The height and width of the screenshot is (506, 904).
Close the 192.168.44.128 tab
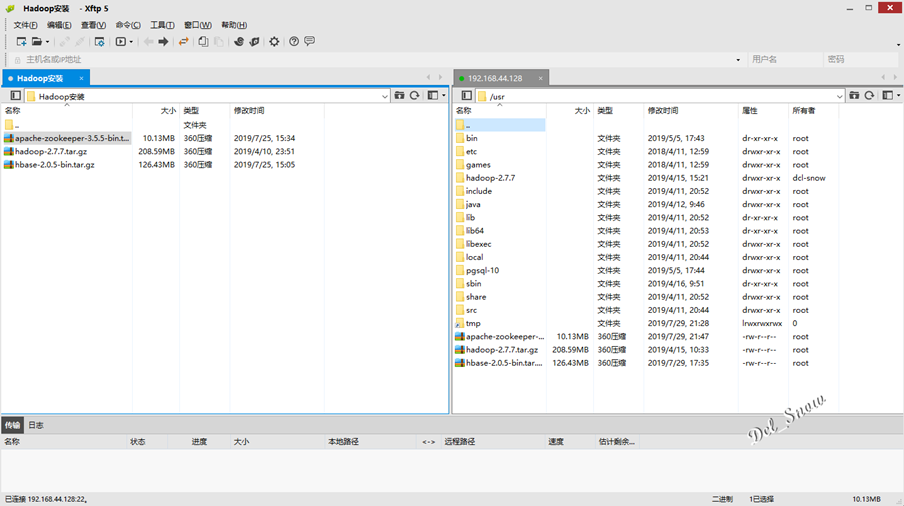[x=540, y=78]
